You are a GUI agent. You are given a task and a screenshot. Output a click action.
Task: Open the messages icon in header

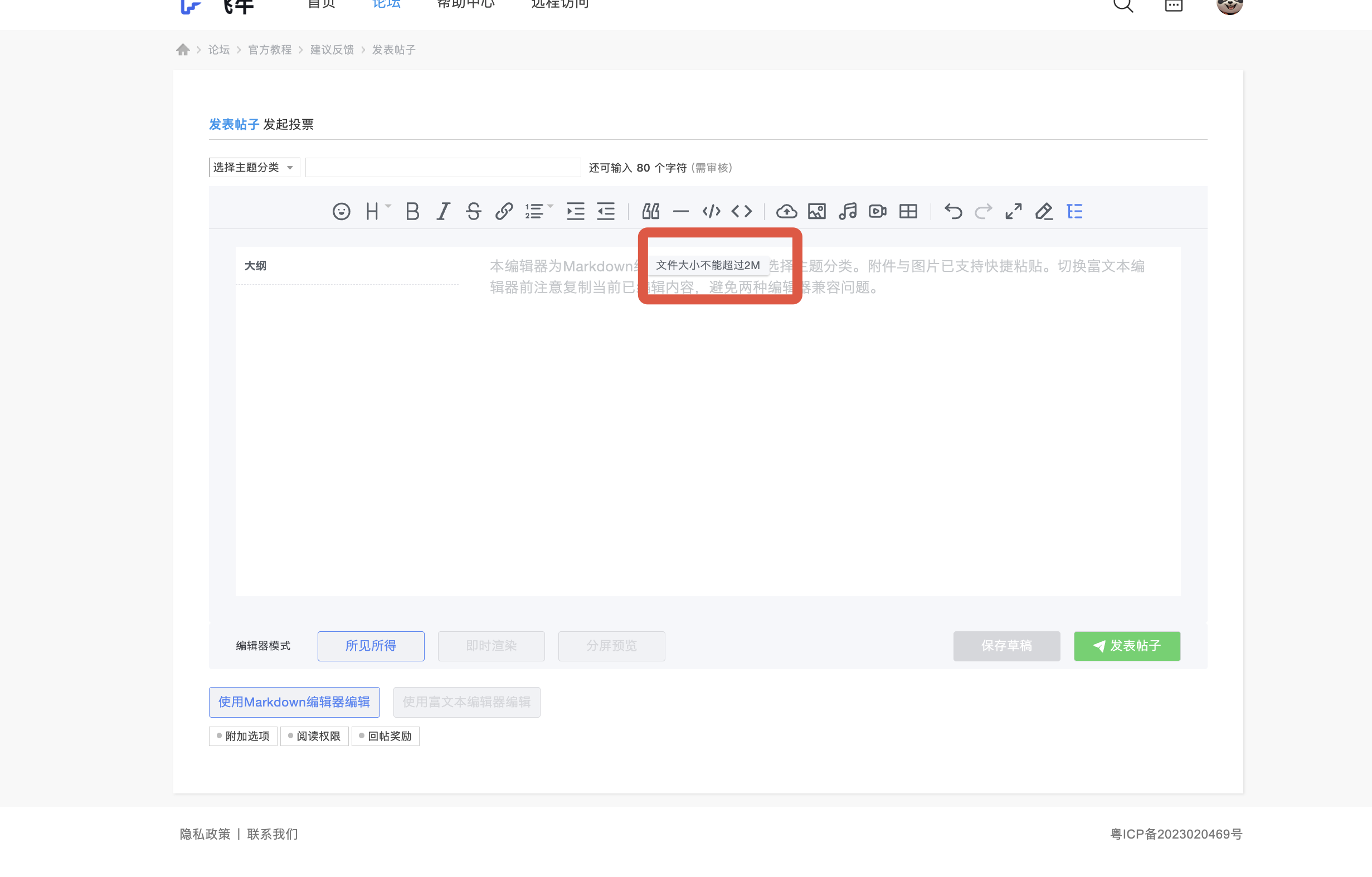(x=1174, y=4)
